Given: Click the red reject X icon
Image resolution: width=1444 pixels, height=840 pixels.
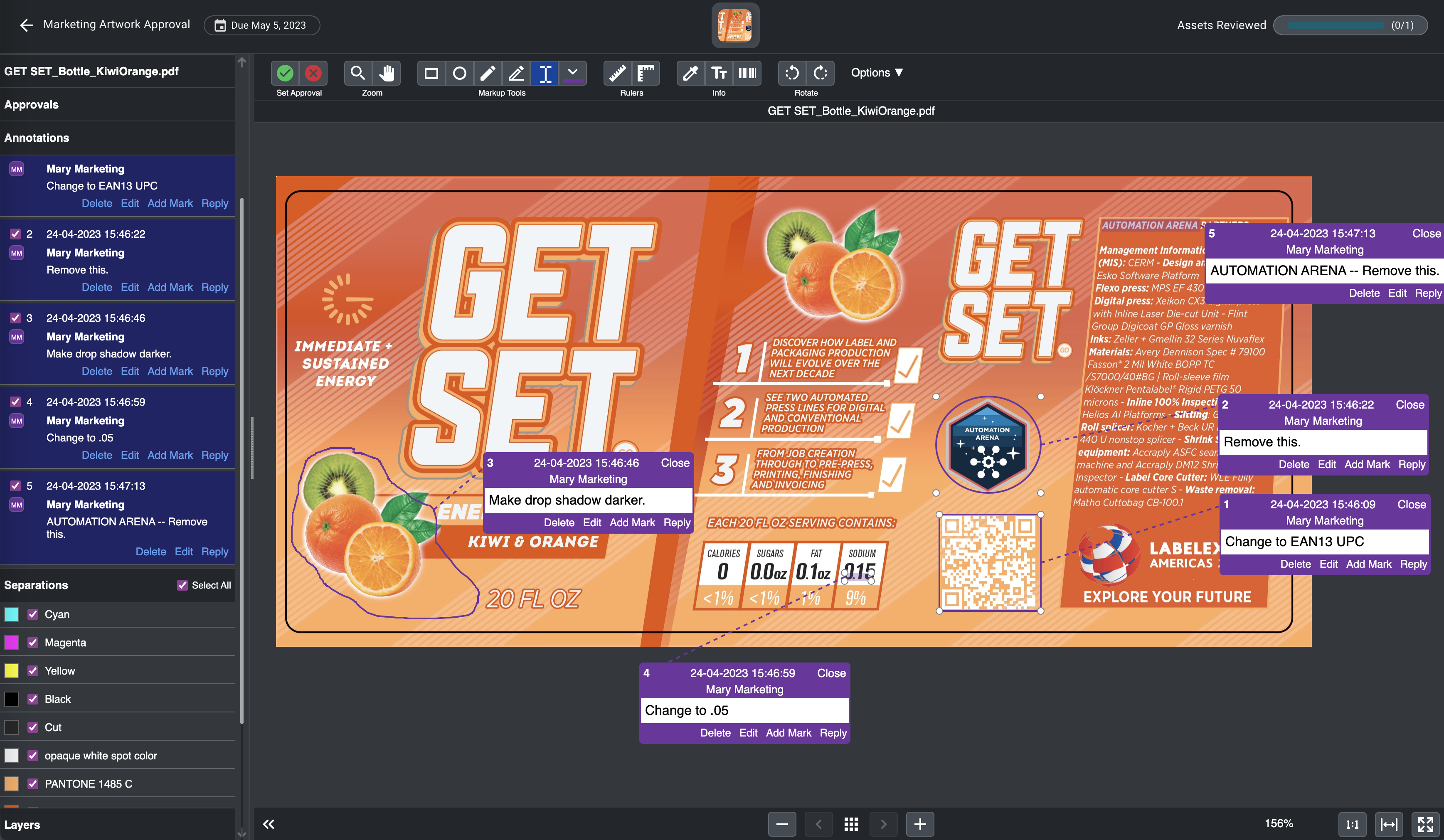Looking at the screenshot, I should point(313,73).
